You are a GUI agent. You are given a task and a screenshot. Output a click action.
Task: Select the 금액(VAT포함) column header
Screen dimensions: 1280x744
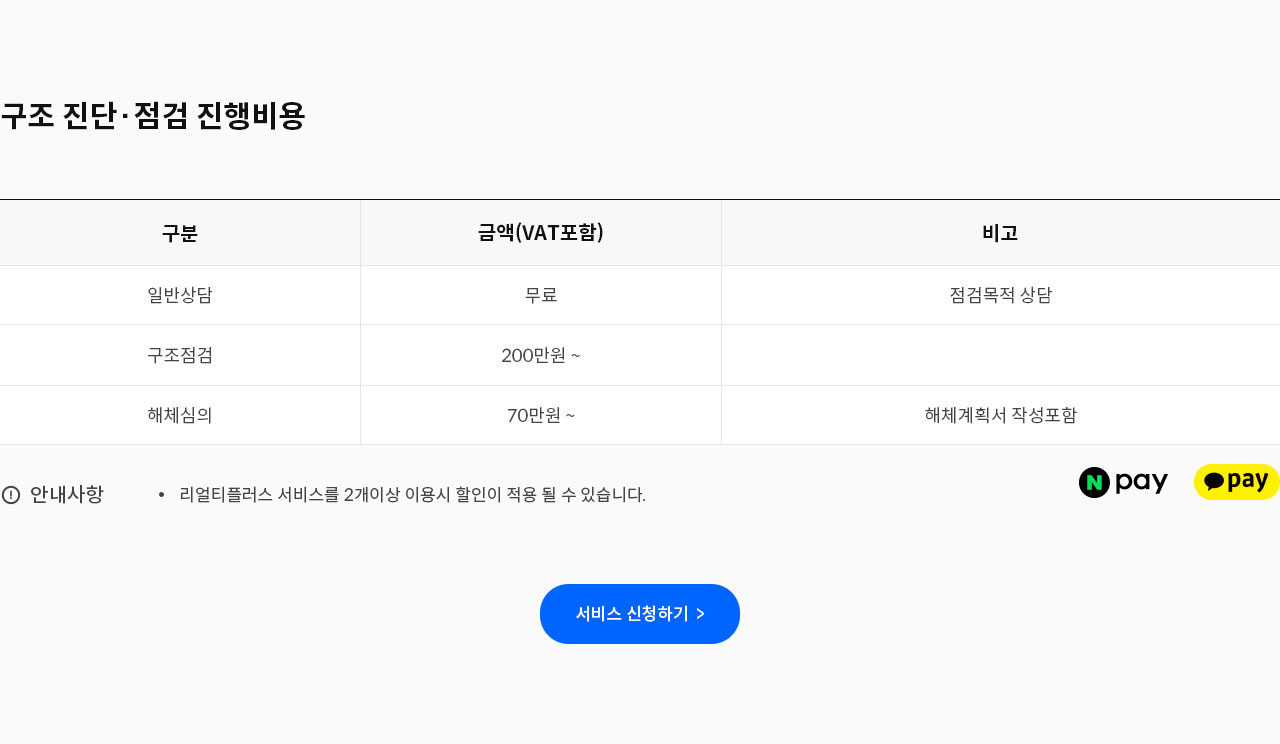541,233
